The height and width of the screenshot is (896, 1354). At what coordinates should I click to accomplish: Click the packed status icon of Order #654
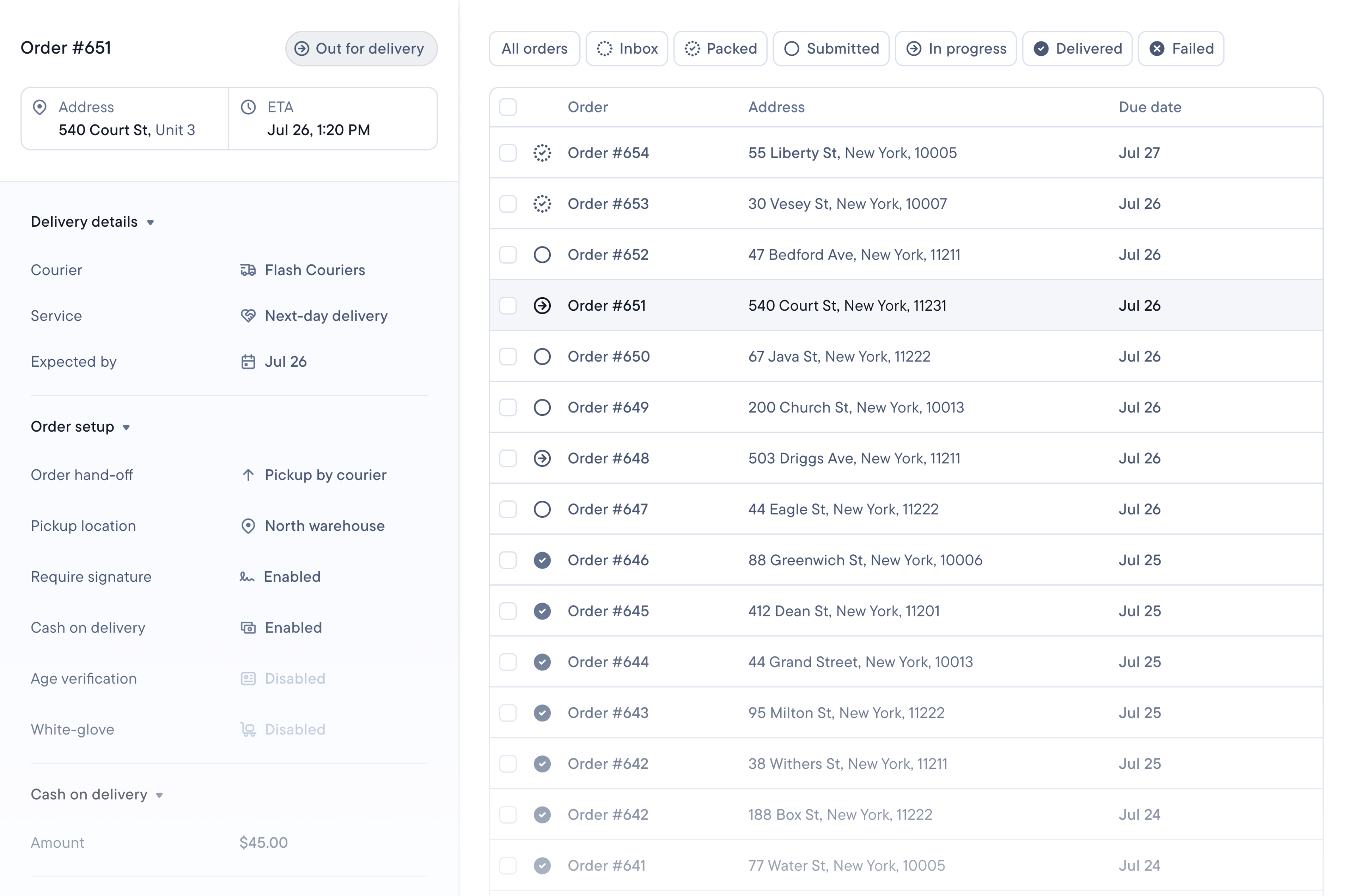(542, 153)
